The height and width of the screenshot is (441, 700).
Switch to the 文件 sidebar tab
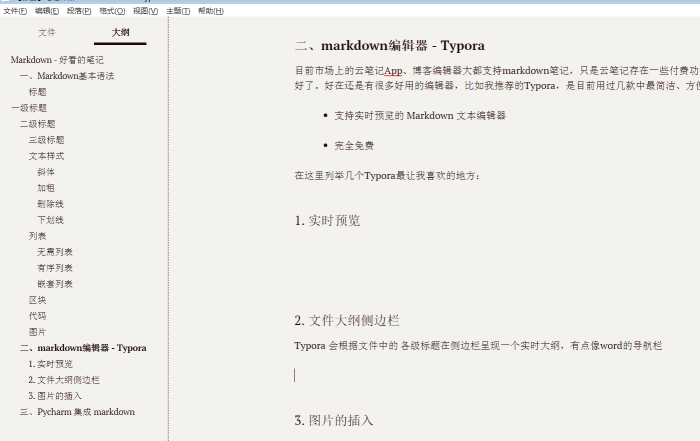[x=47, y=33]
